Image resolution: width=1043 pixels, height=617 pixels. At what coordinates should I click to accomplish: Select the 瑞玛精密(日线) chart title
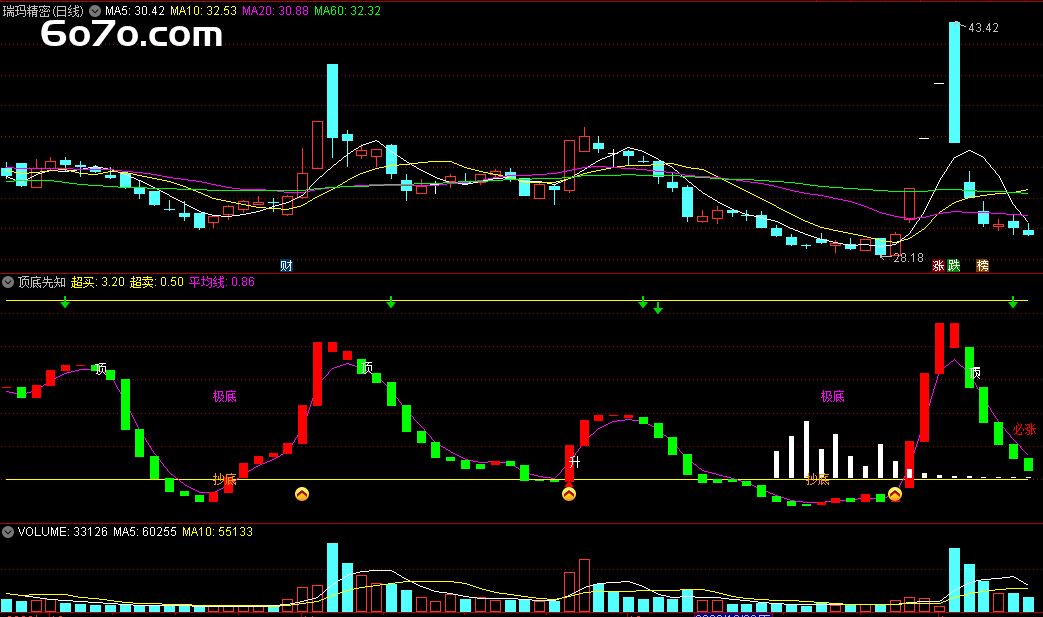point(43,11)
